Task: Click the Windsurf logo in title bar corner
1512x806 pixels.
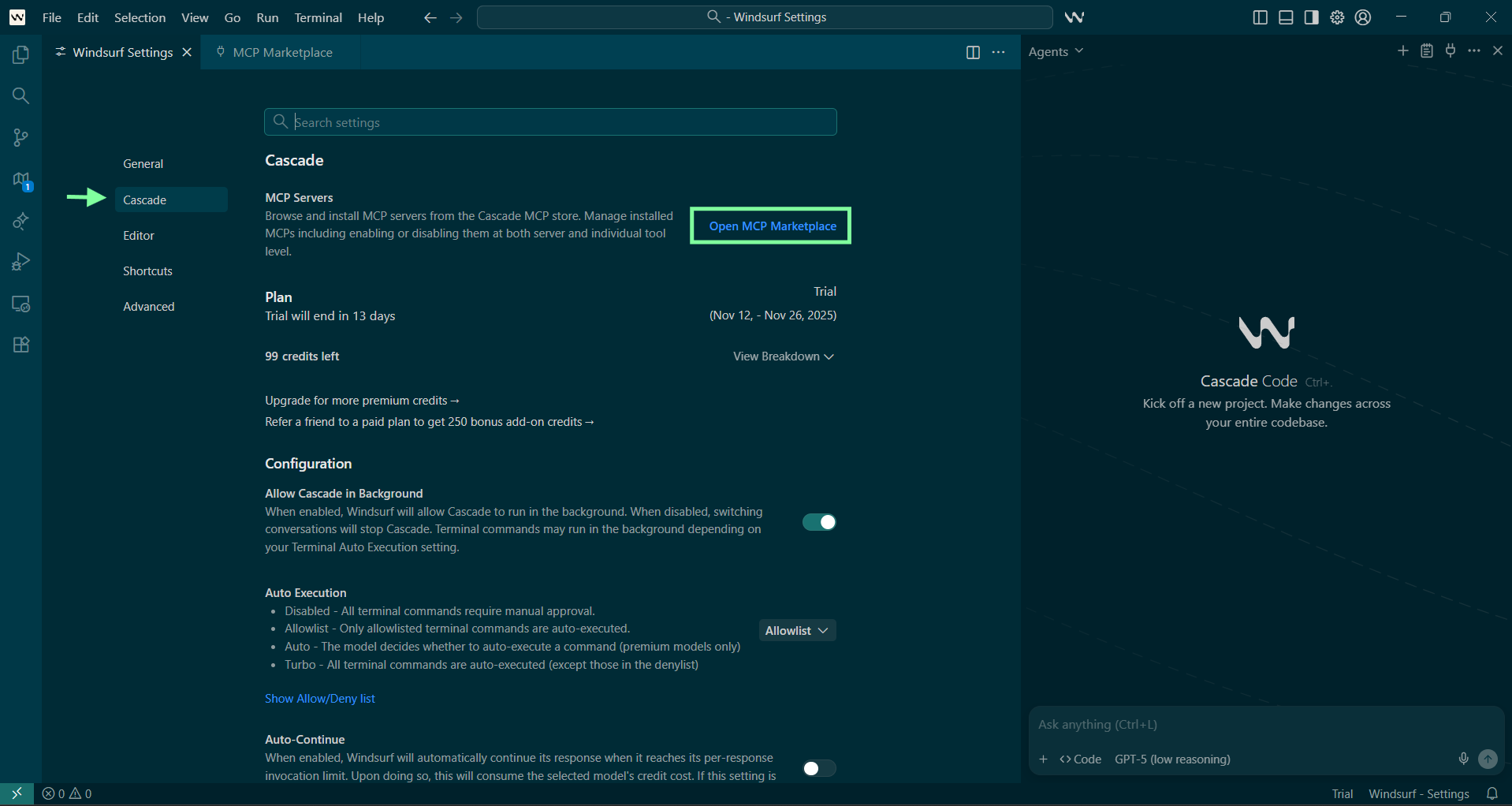Action: coord(17,17)
